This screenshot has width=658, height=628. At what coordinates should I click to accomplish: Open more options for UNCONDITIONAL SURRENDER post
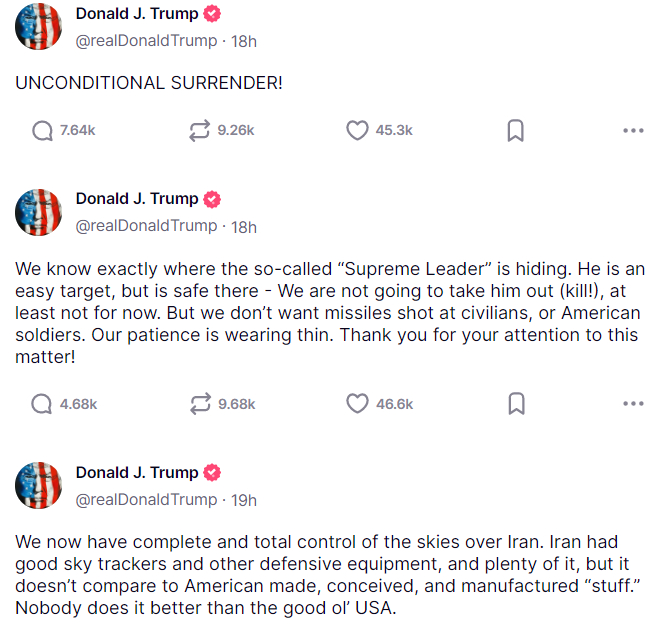coord(633,131)
